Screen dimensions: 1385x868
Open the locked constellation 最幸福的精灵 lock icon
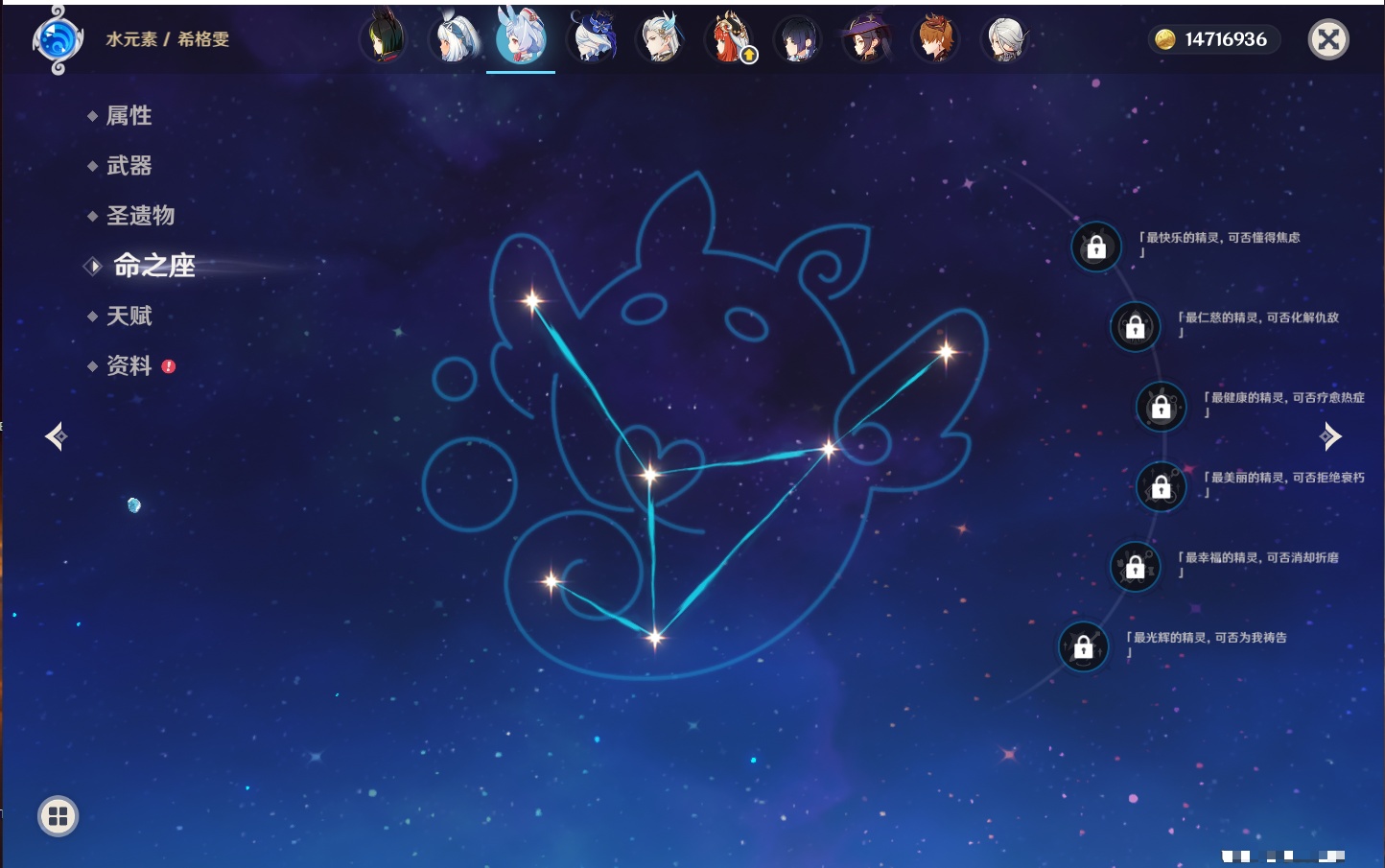click(1136, 567)
